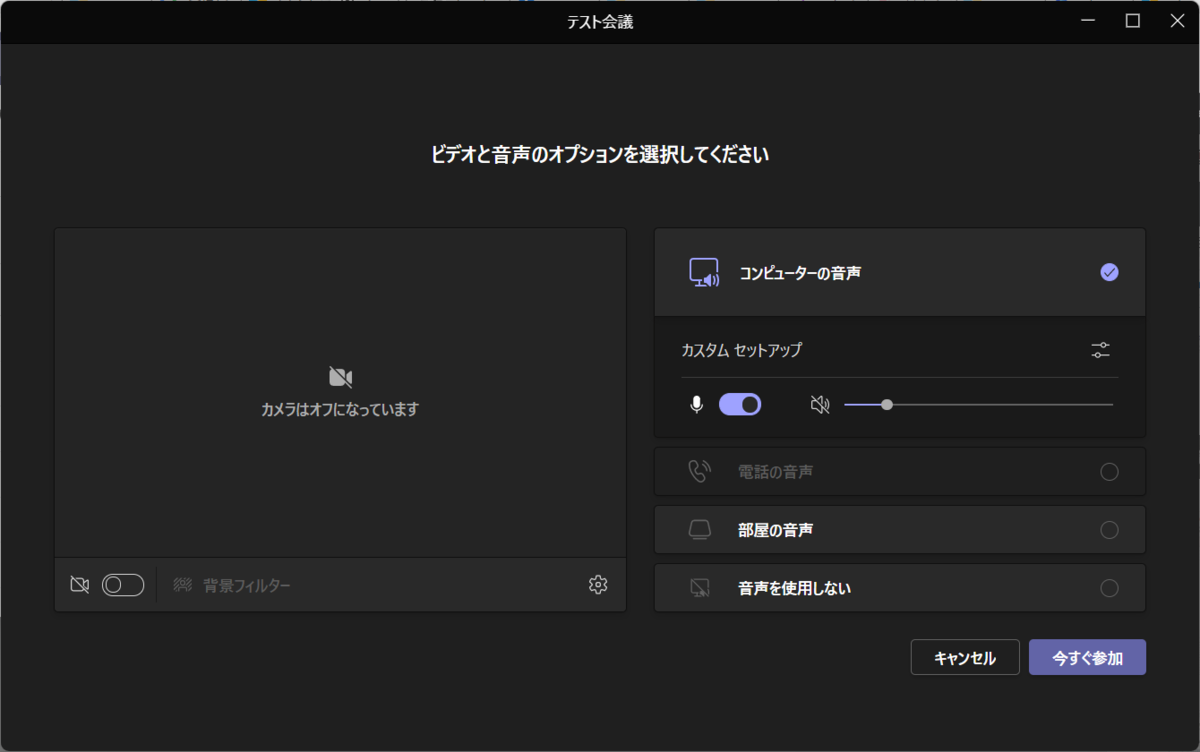The image size is (1200, 752).
Task: Click the volume slider track near maximum
Action: 1105,405
